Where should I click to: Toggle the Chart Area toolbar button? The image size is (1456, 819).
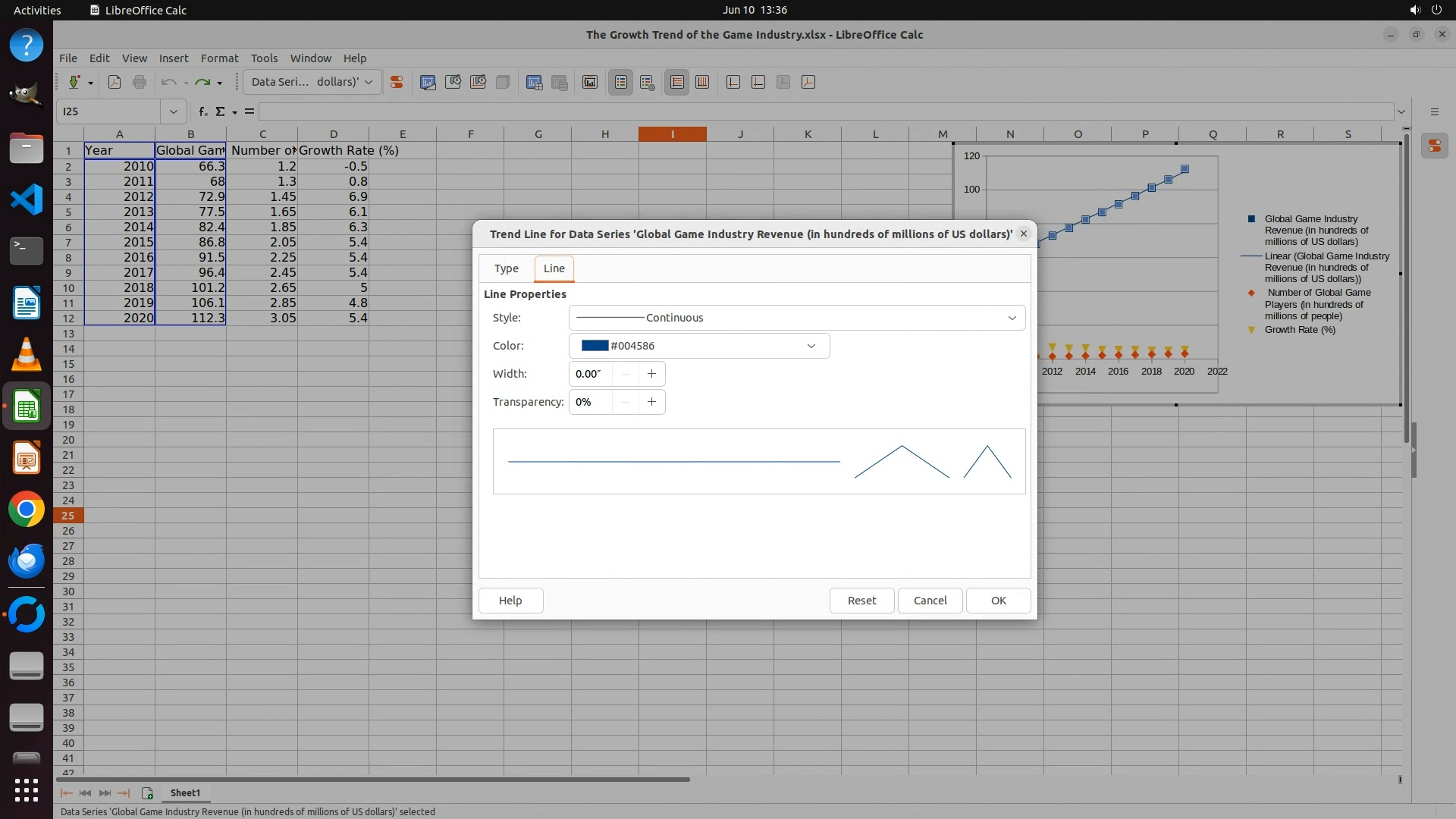(x=453, y=82)
